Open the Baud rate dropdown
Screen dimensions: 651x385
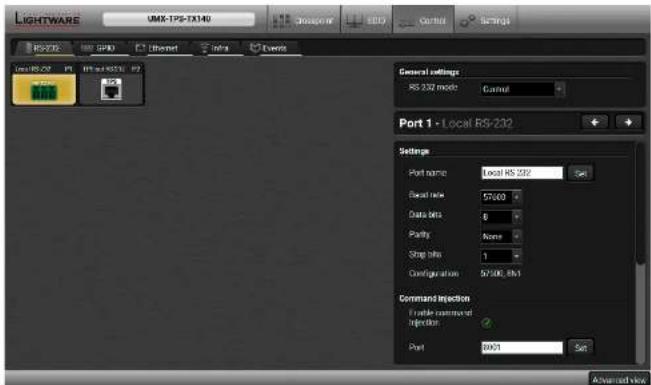pyautogui.click(x=501, y=197)
